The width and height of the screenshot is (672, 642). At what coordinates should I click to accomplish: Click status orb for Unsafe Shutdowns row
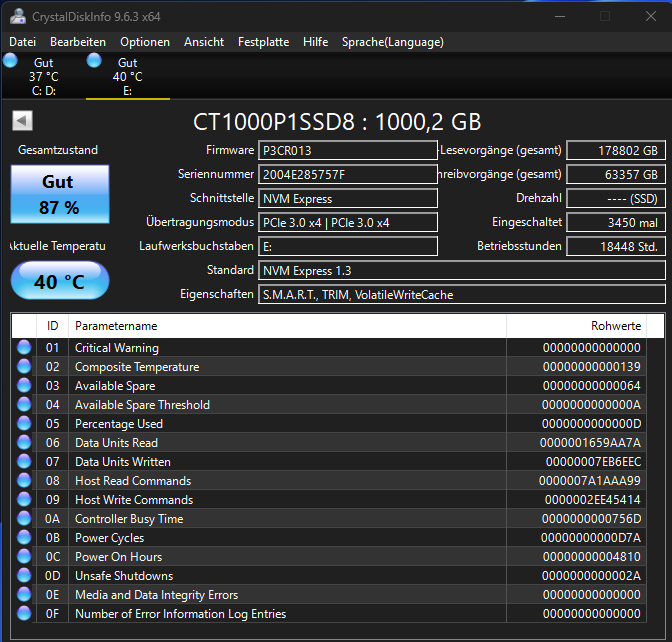pyautogui.click(x=24, y=575)
